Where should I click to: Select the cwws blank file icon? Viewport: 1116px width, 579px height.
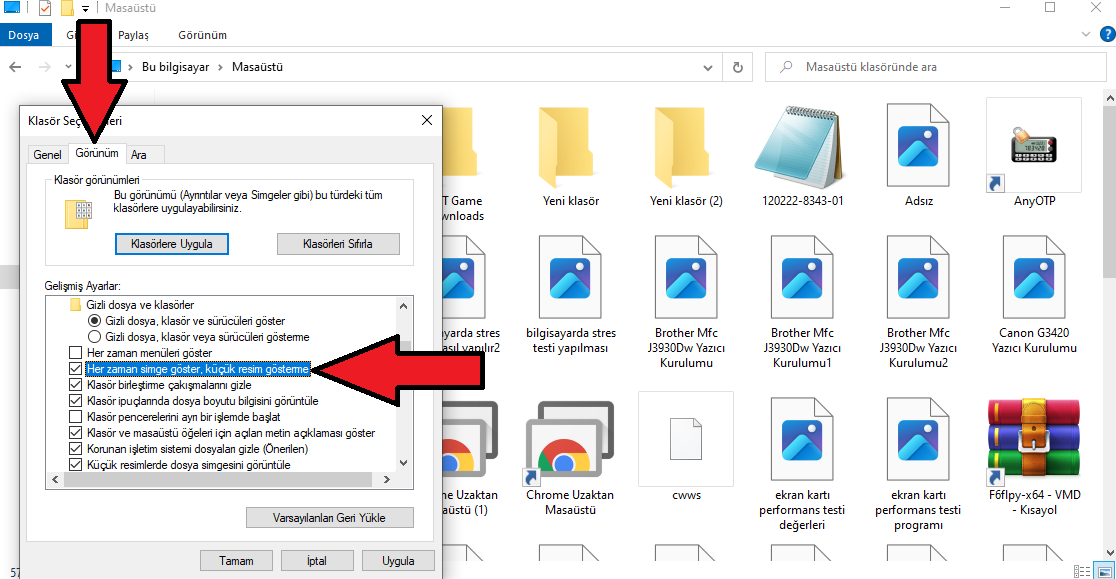click(685, 440)
